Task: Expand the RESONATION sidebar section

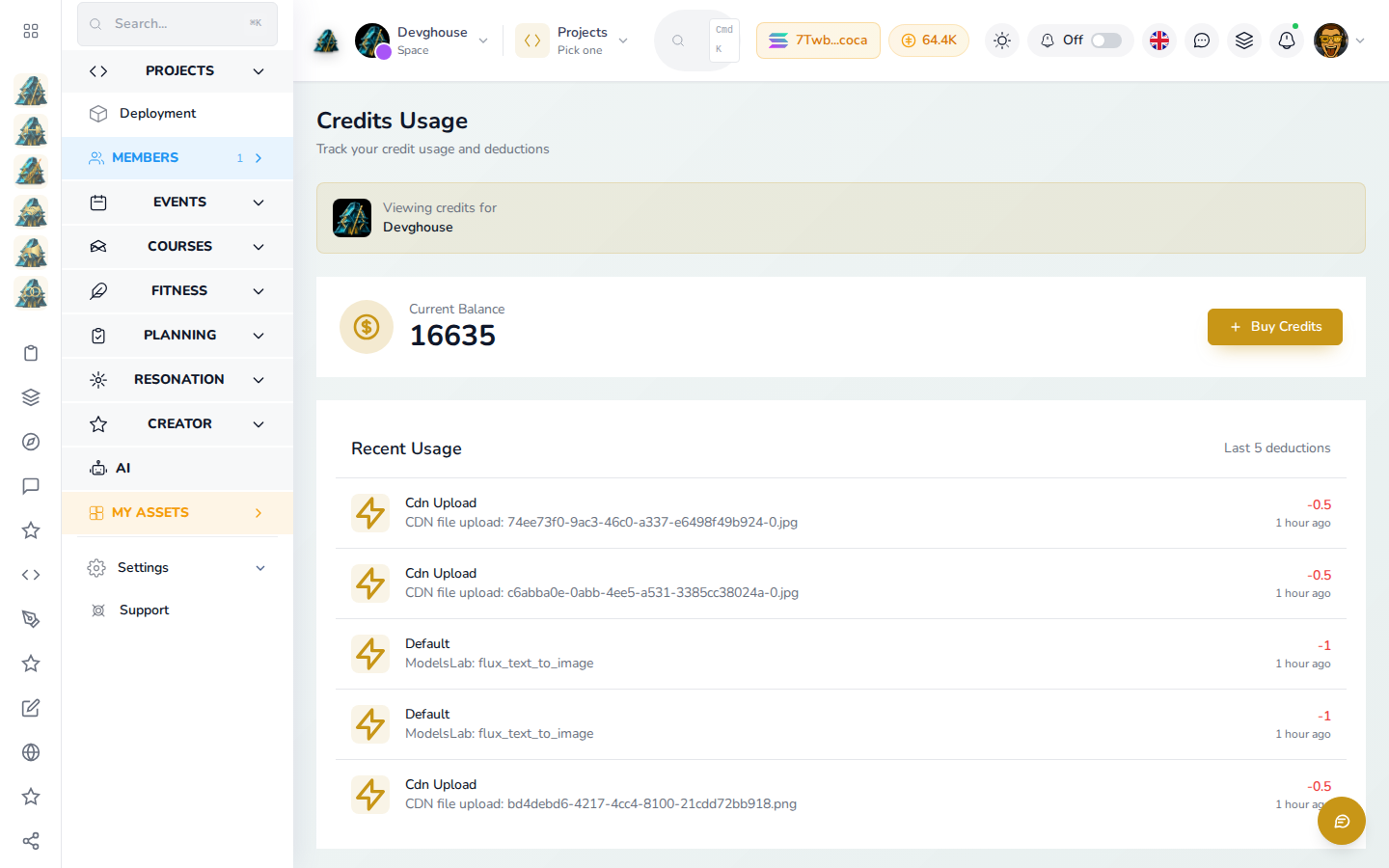Action: (177, 380)
